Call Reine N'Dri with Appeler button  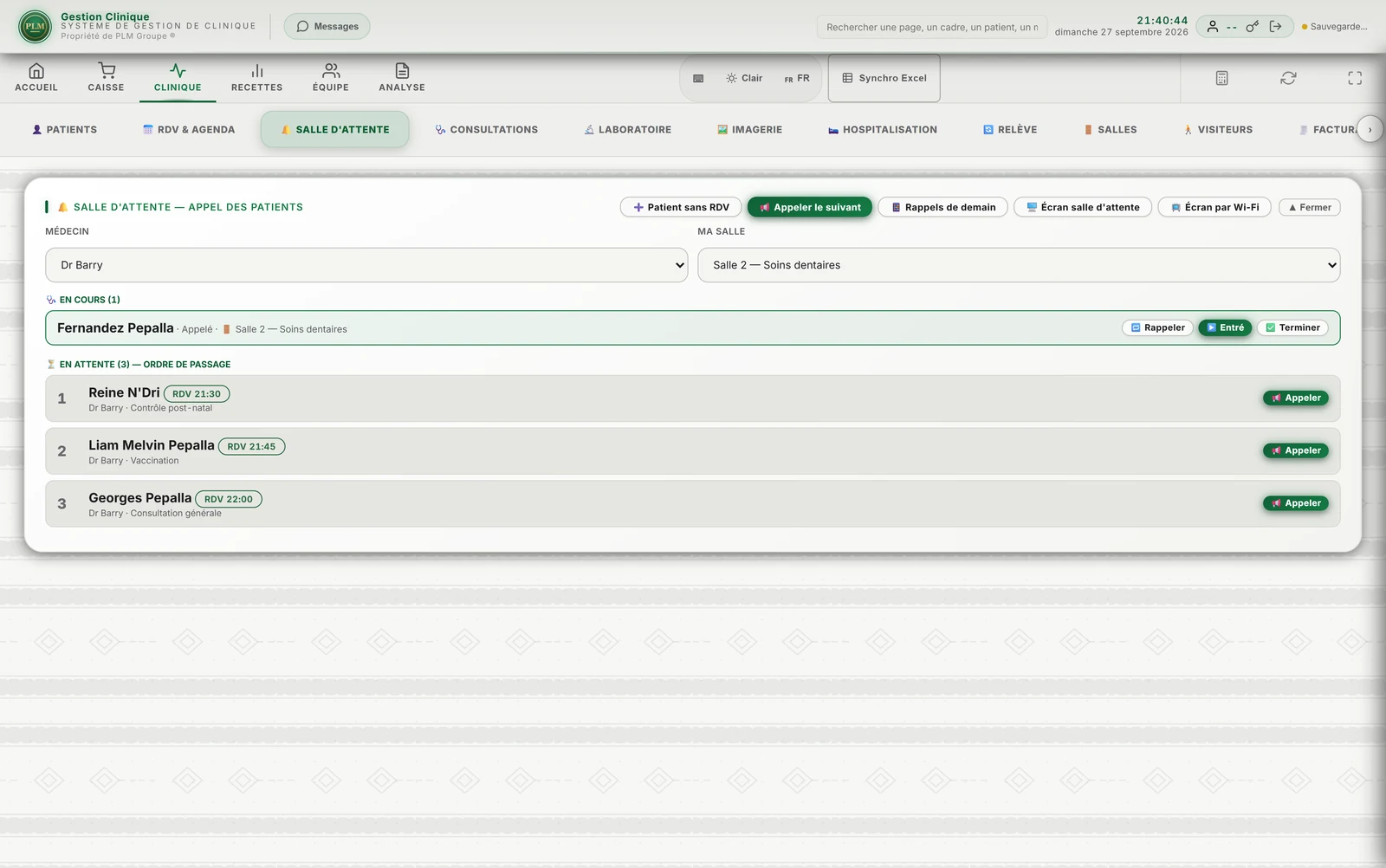click(1296, 398)
